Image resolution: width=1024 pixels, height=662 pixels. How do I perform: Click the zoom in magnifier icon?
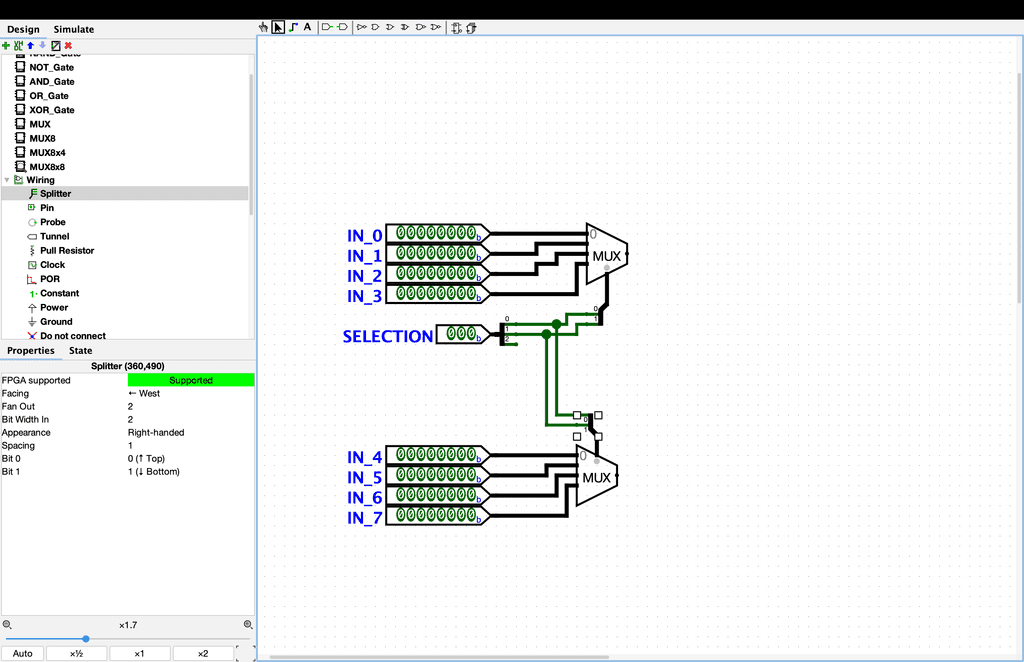[248, 625]
